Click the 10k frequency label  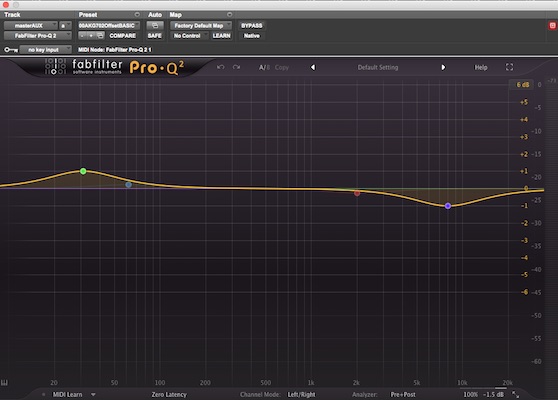[462, 383]
